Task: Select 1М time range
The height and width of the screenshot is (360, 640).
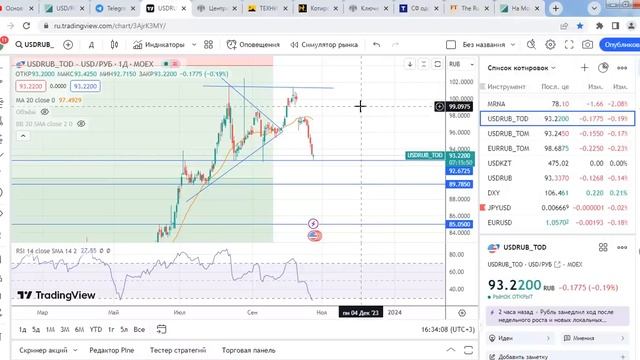Action: pos(50,329)
